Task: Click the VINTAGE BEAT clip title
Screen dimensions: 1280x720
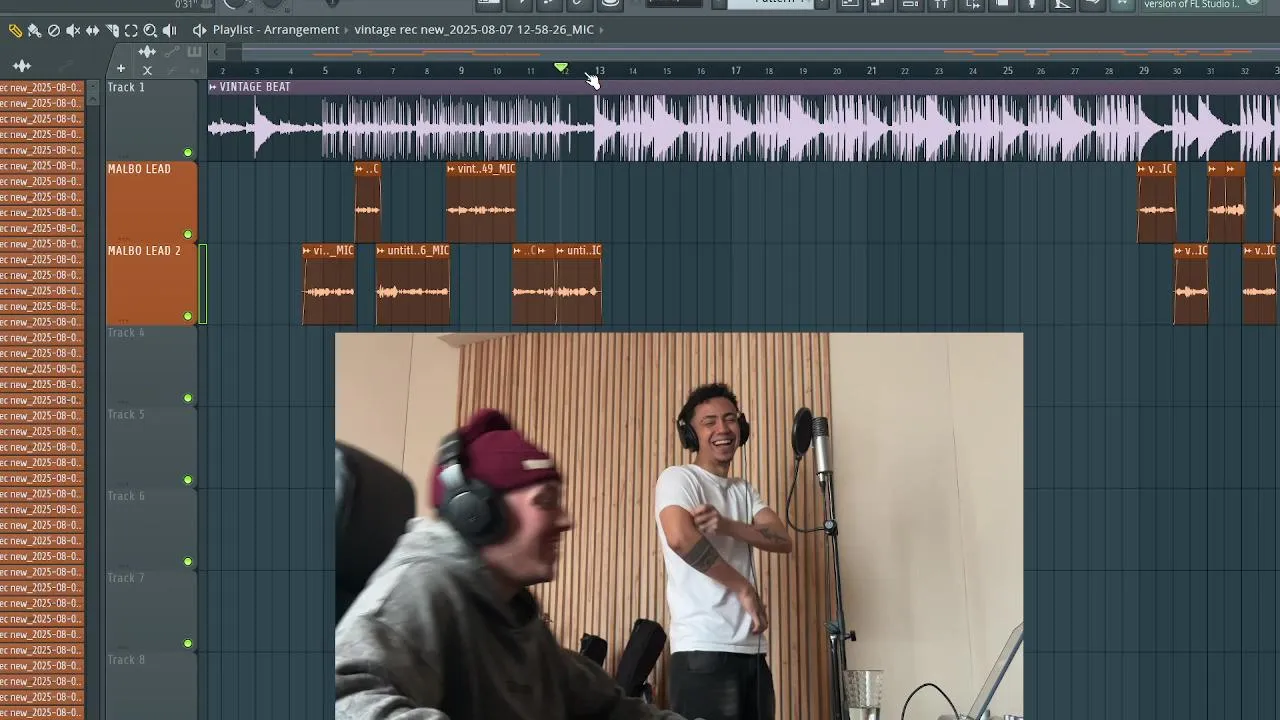Action: coord(255,87)
